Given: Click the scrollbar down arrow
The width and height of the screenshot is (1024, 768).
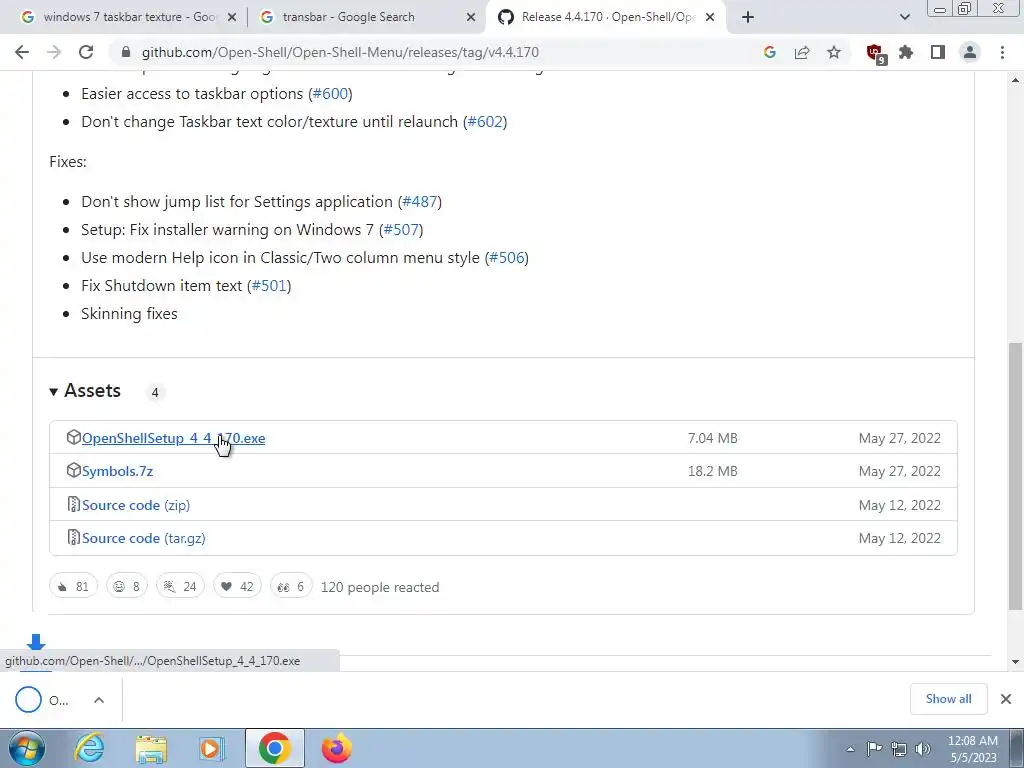Looking at the screenshot, I should tap(1015, 662).
